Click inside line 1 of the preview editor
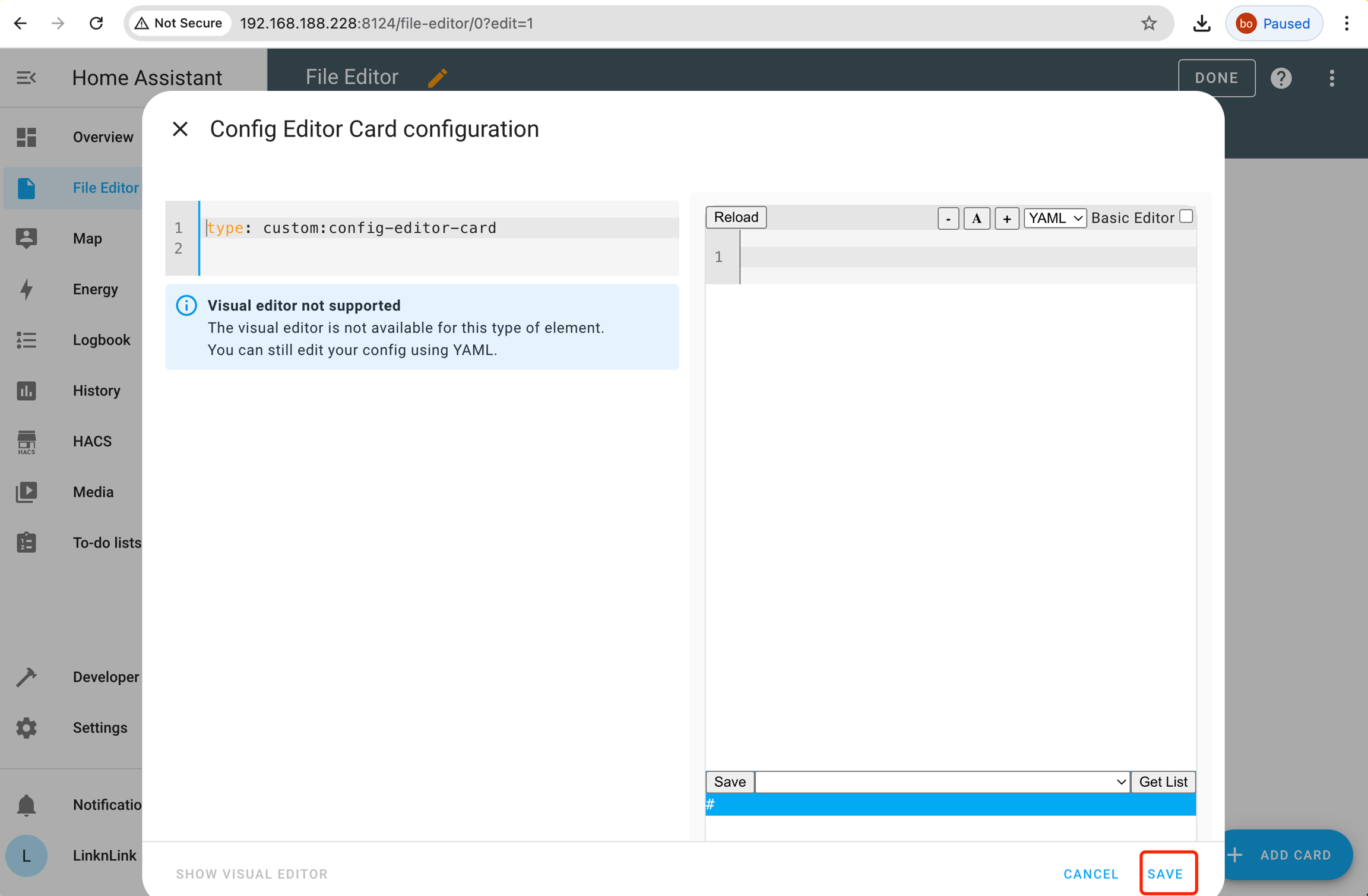The height and width of the screenshot is (896, 1368). (x=967, y=257)
